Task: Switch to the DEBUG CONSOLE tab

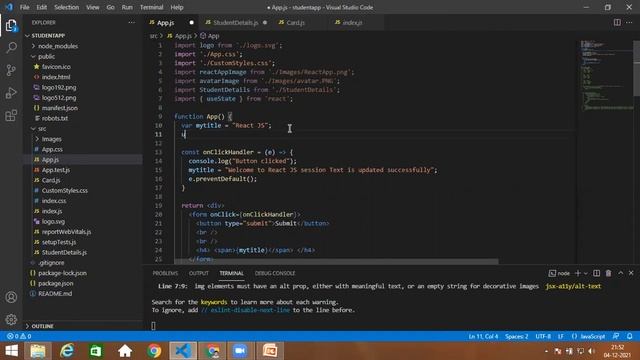Action: (x=275, y=273)
